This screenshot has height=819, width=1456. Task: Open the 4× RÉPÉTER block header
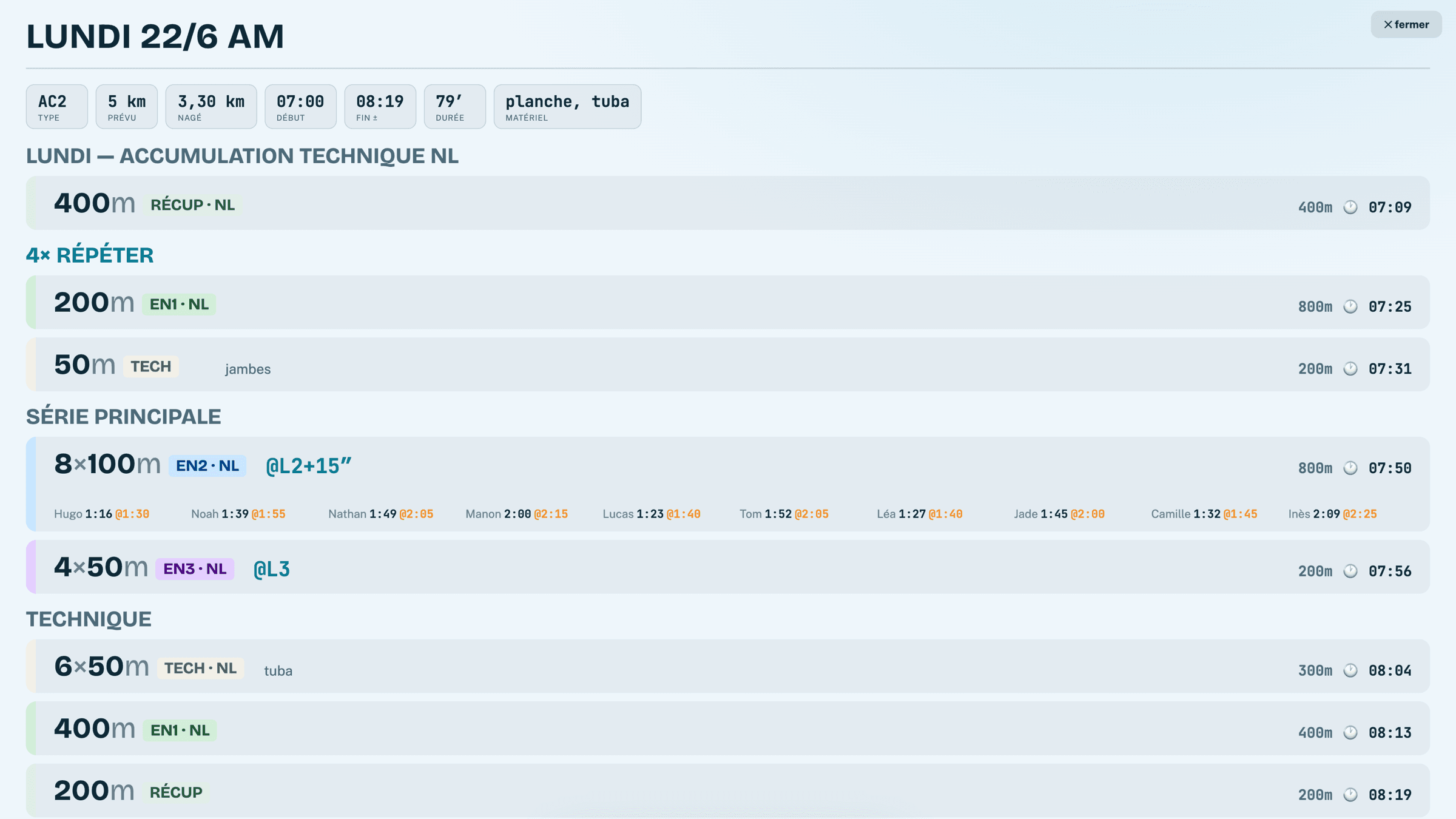pos(90,255)
